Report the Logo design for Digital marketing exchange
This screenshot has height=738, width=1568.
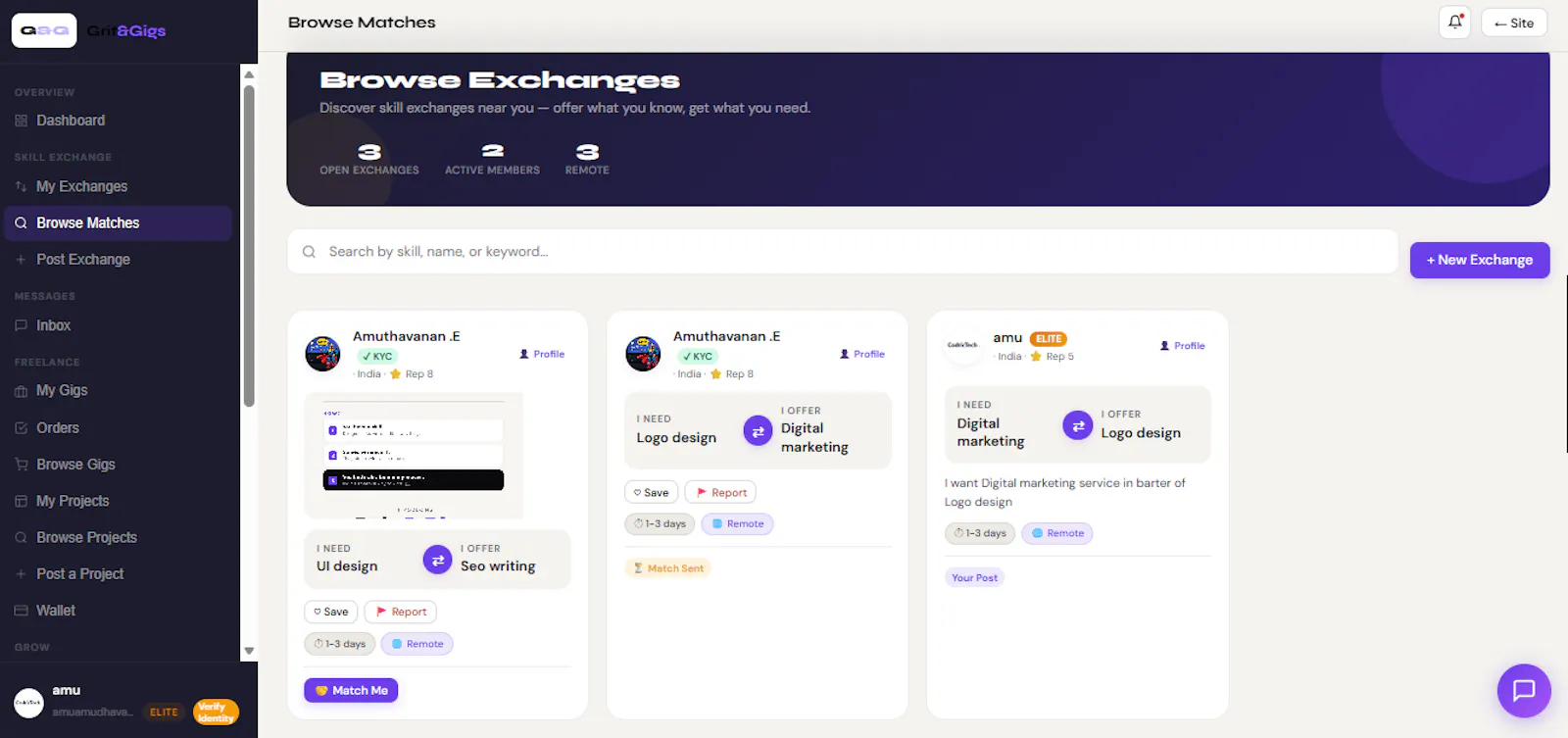720,492
